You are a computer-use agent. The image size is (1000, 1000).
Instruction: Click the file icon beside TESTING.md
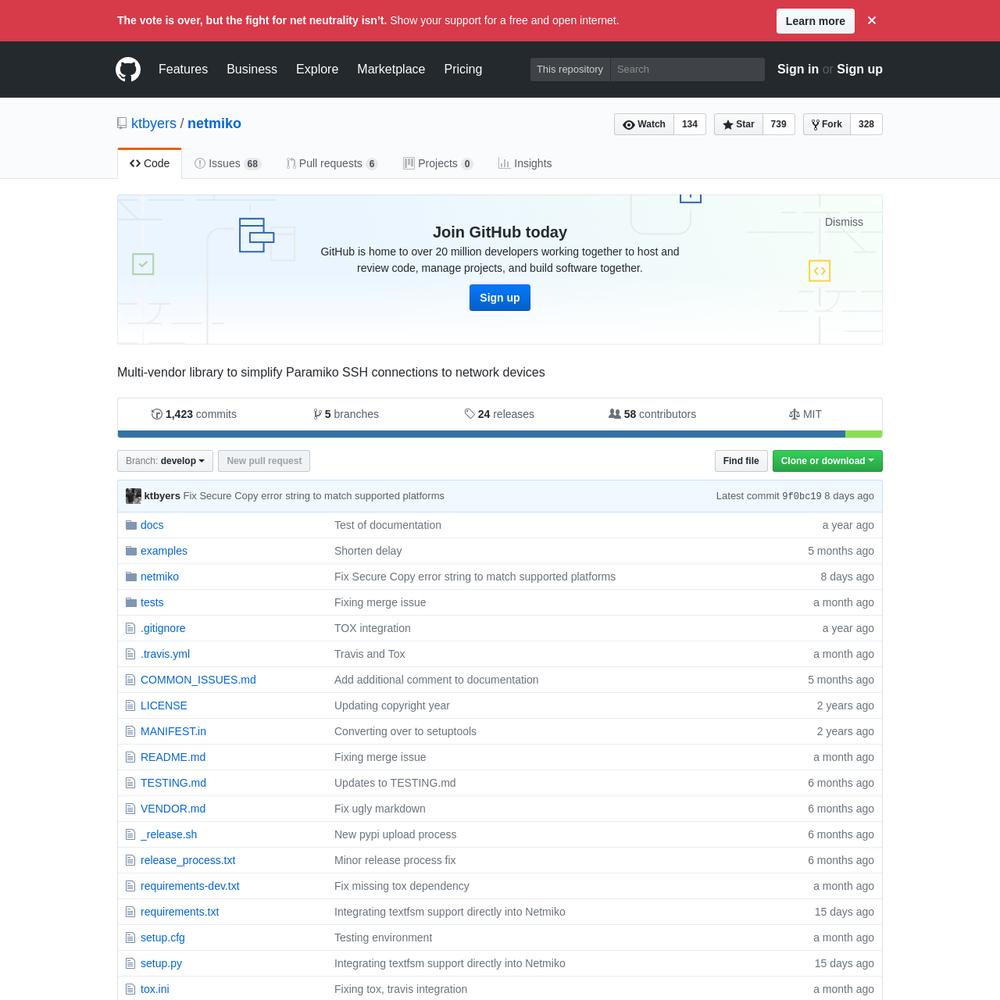coord(131,783)
